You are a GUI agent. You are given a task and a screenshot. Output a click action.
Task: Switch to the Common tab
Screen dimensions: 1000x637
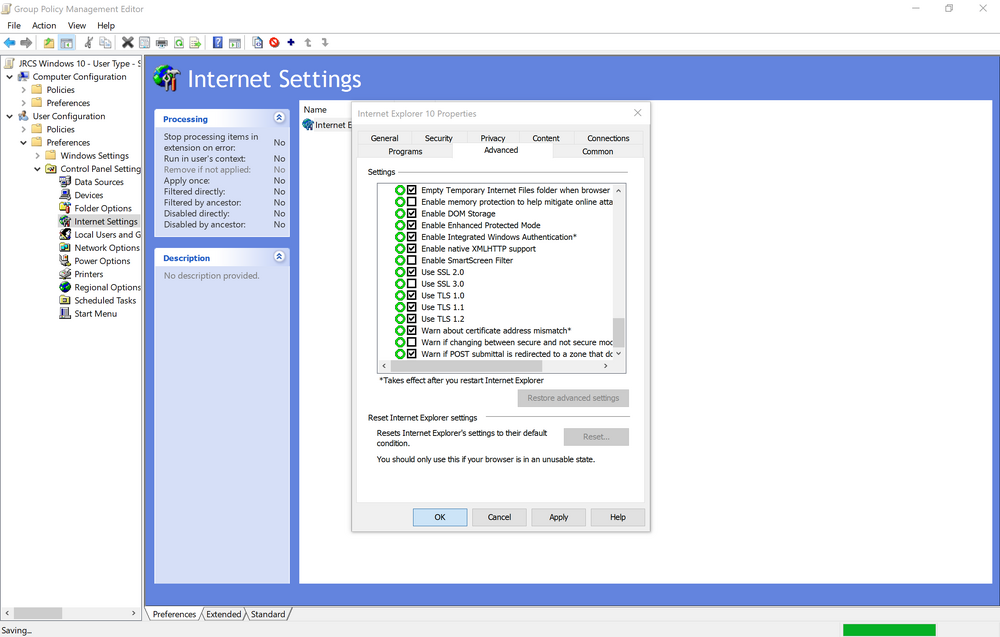pos(598,151)
